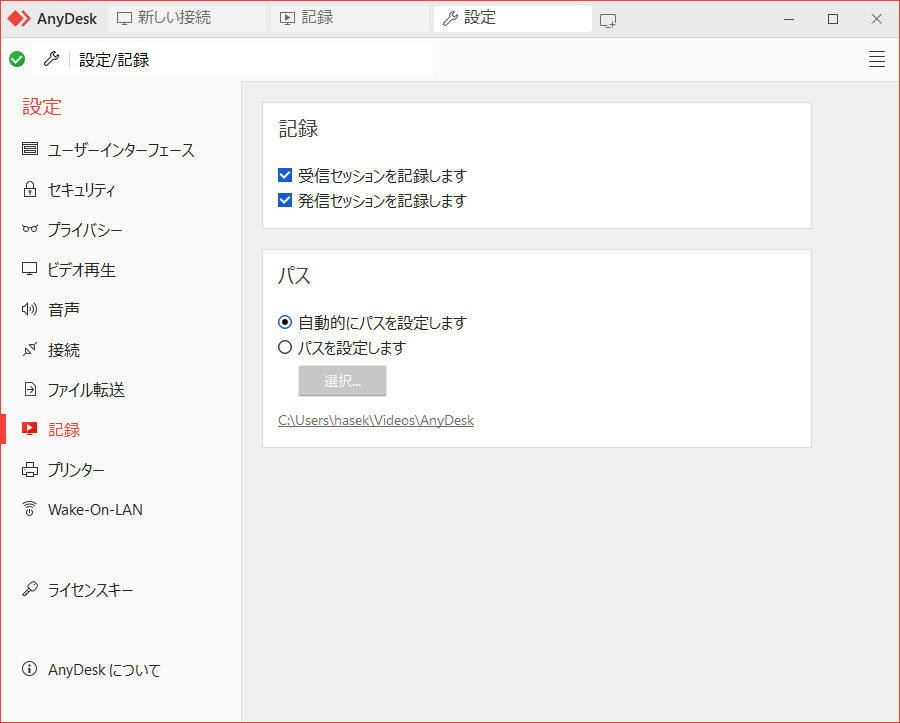Click the red play icon for 記録
The width and height of the screenshot is (900, 723).
(30, 429)
